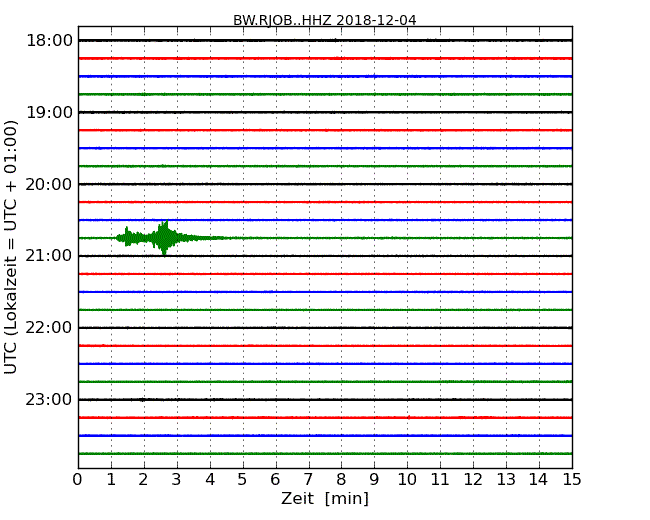Click the black trace at 18:00
Screen dimensions: 650x520
coord(325,40)
